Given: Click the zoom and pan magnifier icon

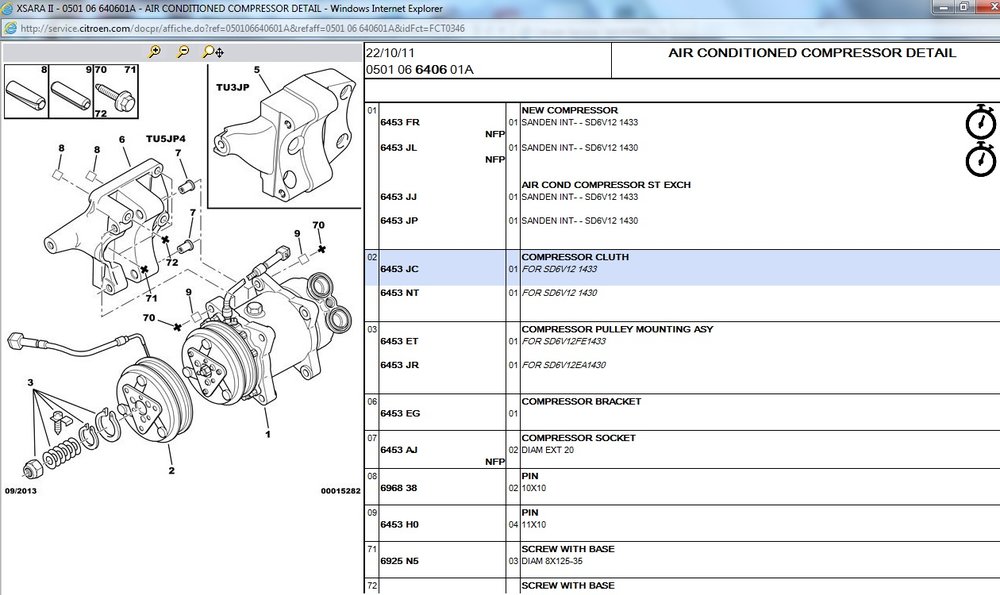Looking at the screenshot, I should tap(213, 52).
